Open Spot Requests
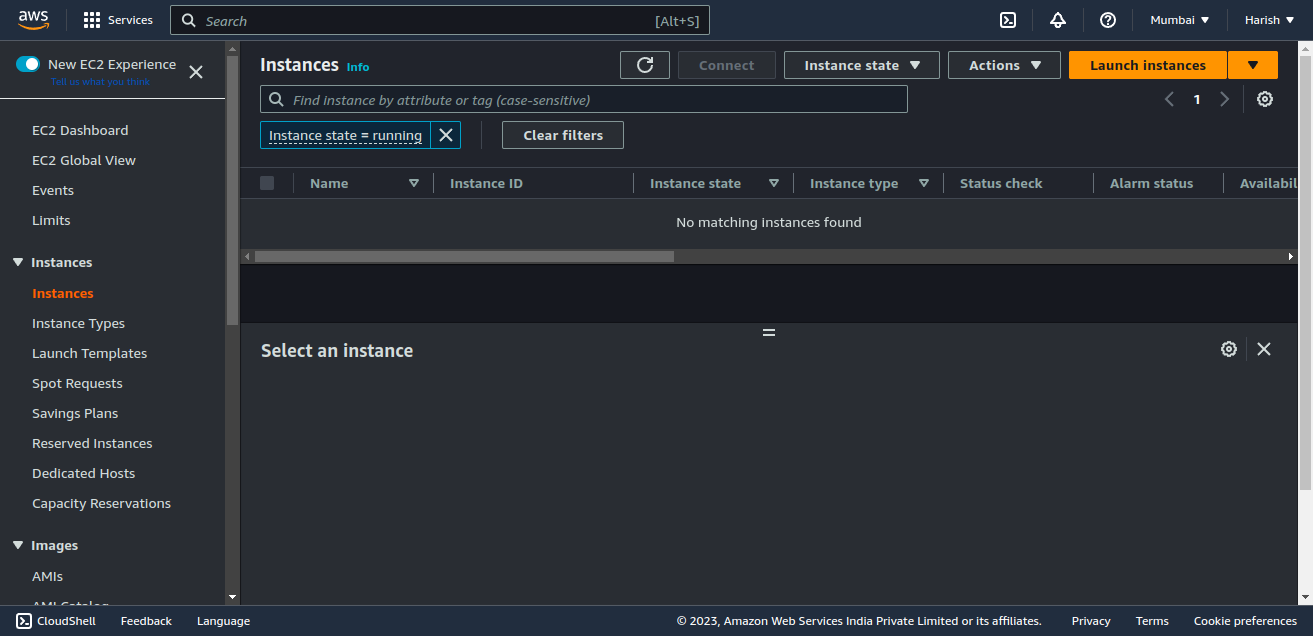This screenshot has width=1313, height=636. (x=77, y=383)
